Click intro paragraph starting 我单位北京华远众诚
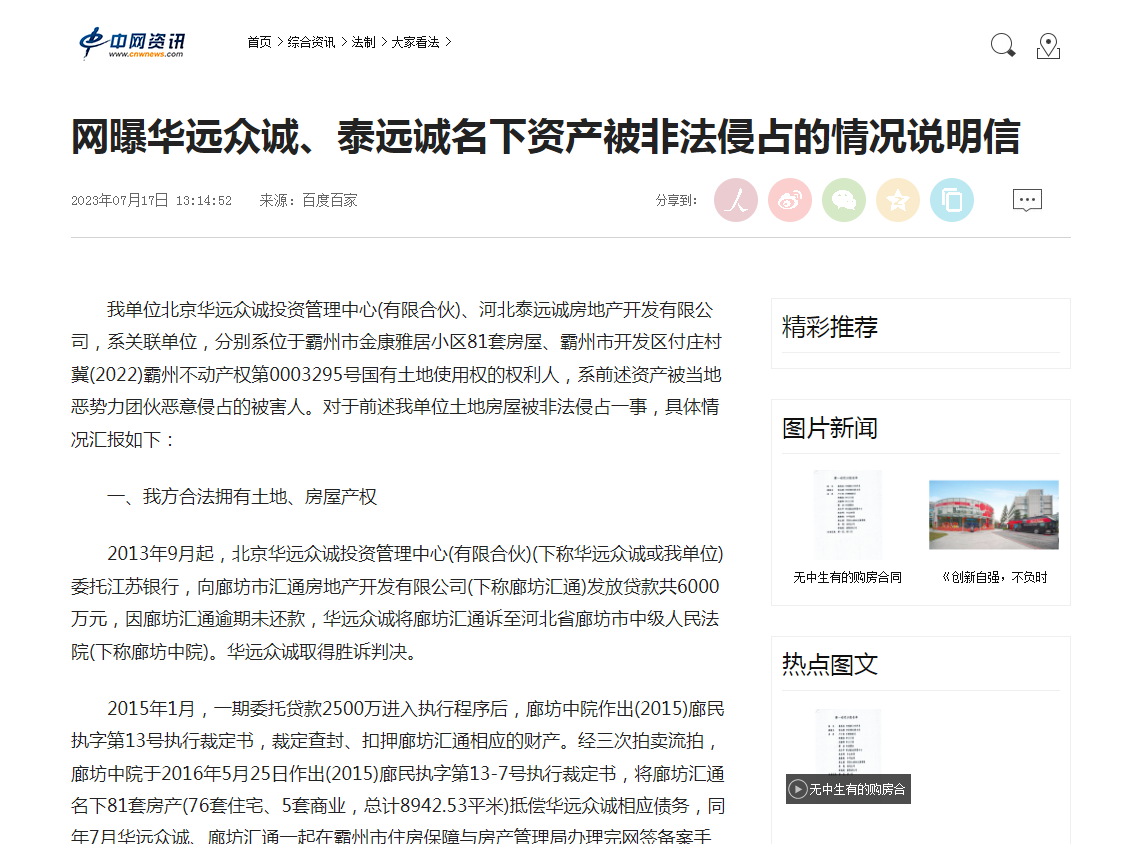 point(396,374)
